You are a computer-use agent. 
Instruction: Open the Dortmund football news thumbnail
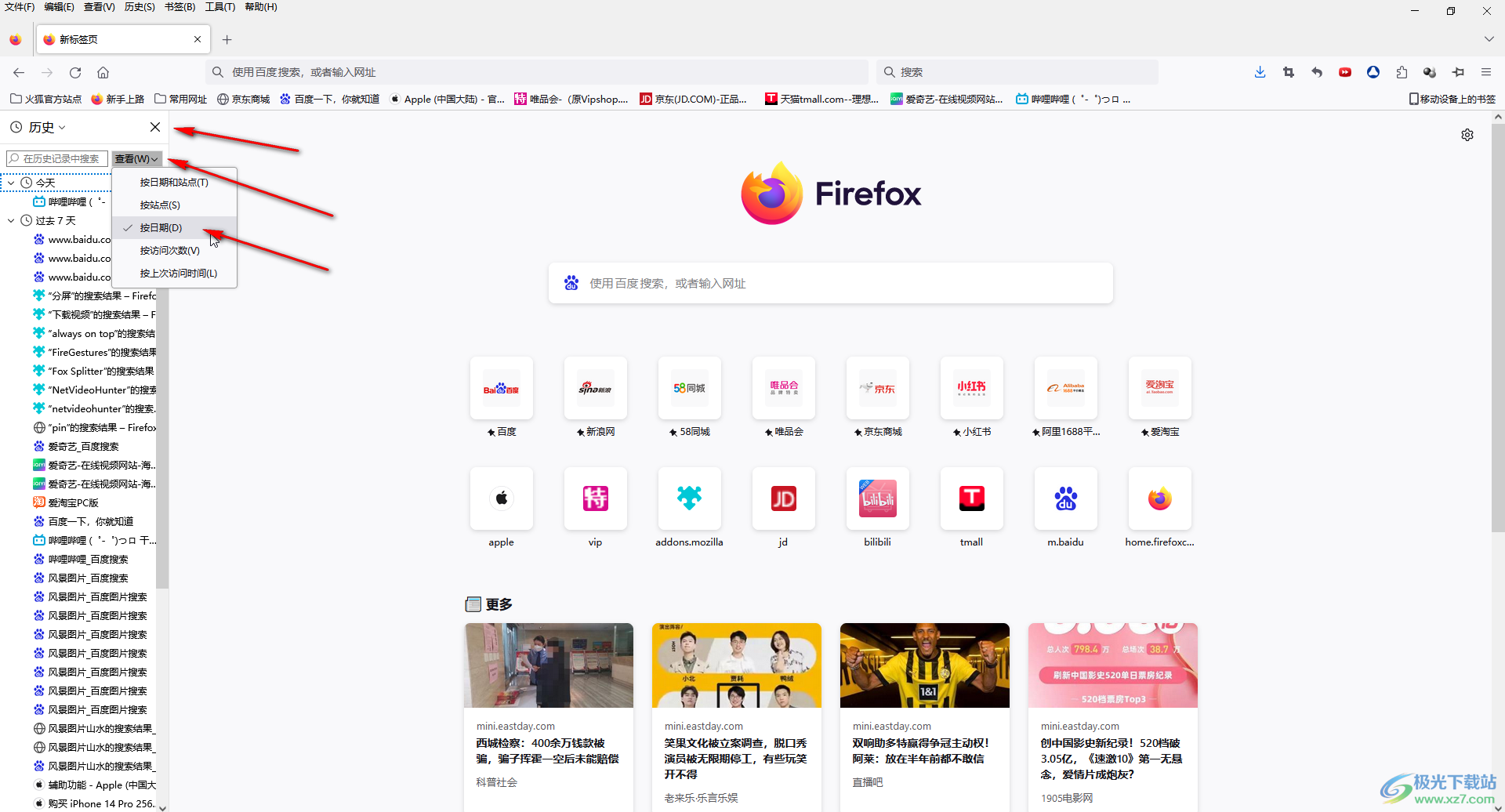pos(925,665)
